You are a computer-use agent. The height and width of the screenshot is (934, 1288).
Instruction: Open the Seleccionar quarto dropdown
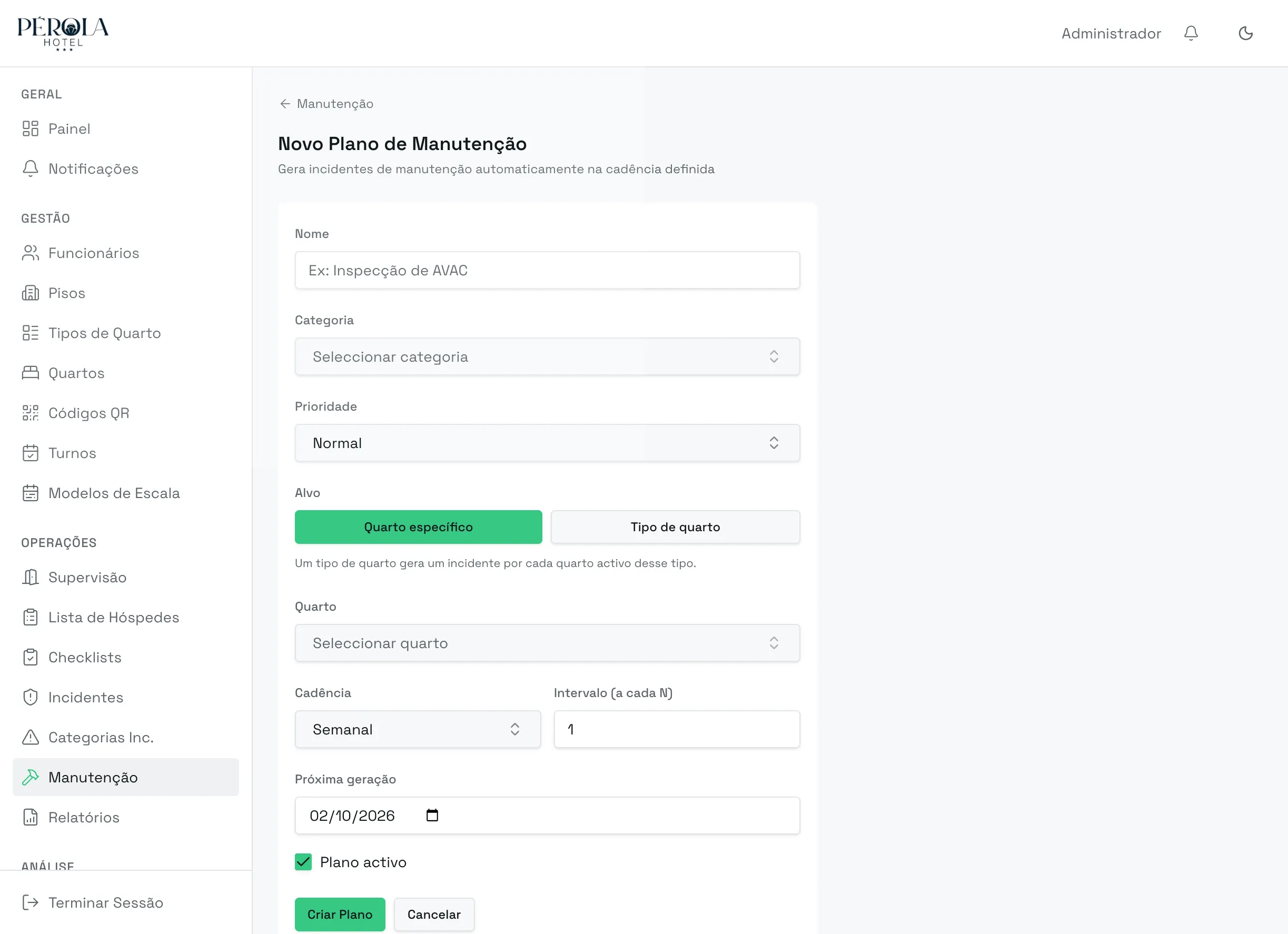pyautogui.click(x=548, y=643)
